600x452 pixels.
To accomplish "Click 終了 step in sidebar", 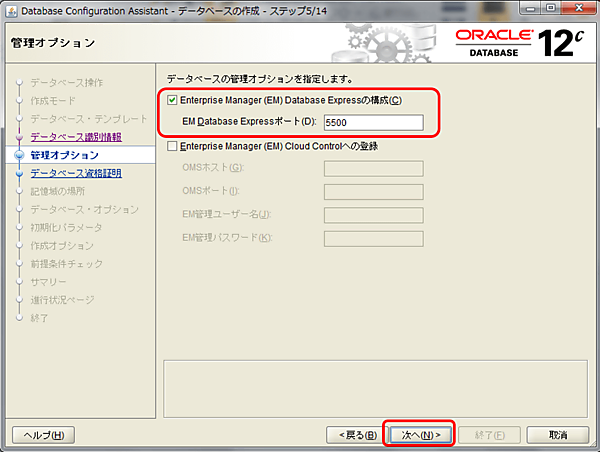I will [39, 318].
